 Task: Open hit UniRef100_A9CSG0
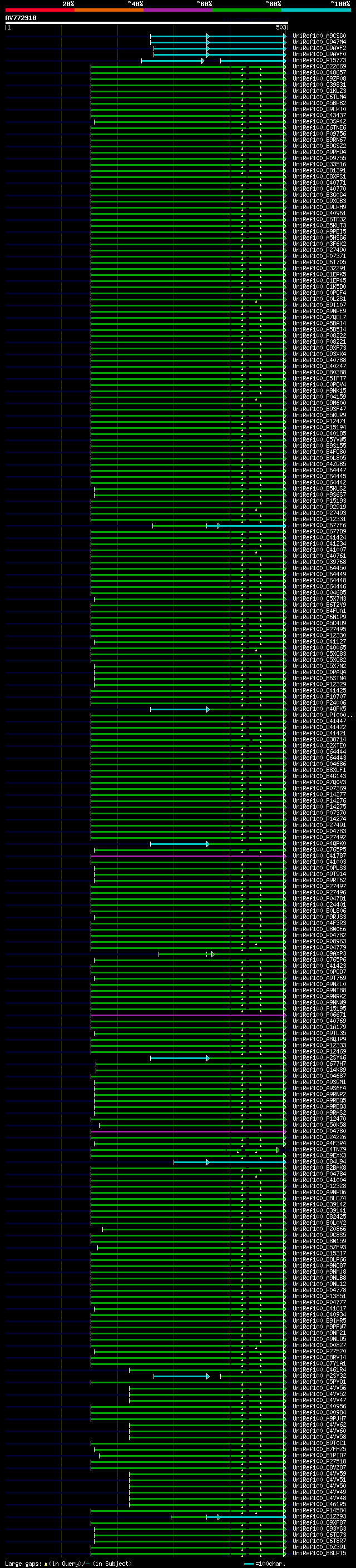click(x=319, y=36)
